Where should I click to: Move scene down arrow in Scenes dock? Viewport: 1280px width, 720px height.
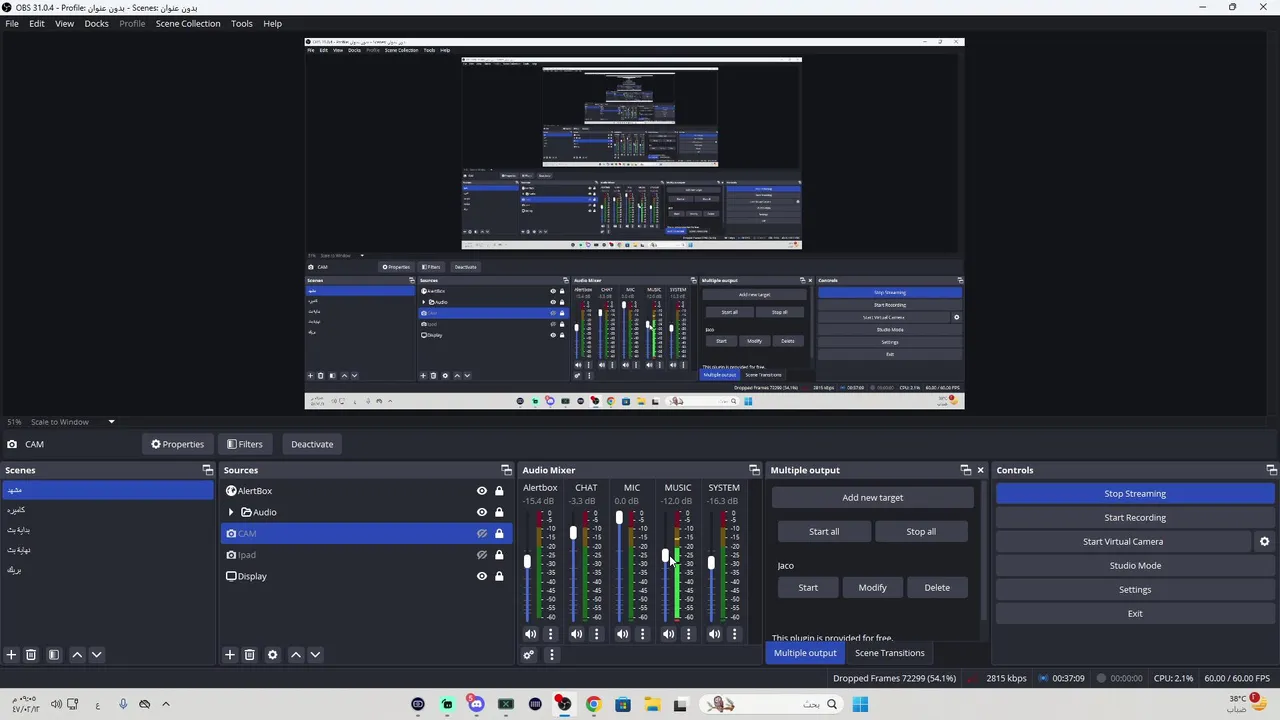(97, 655)
